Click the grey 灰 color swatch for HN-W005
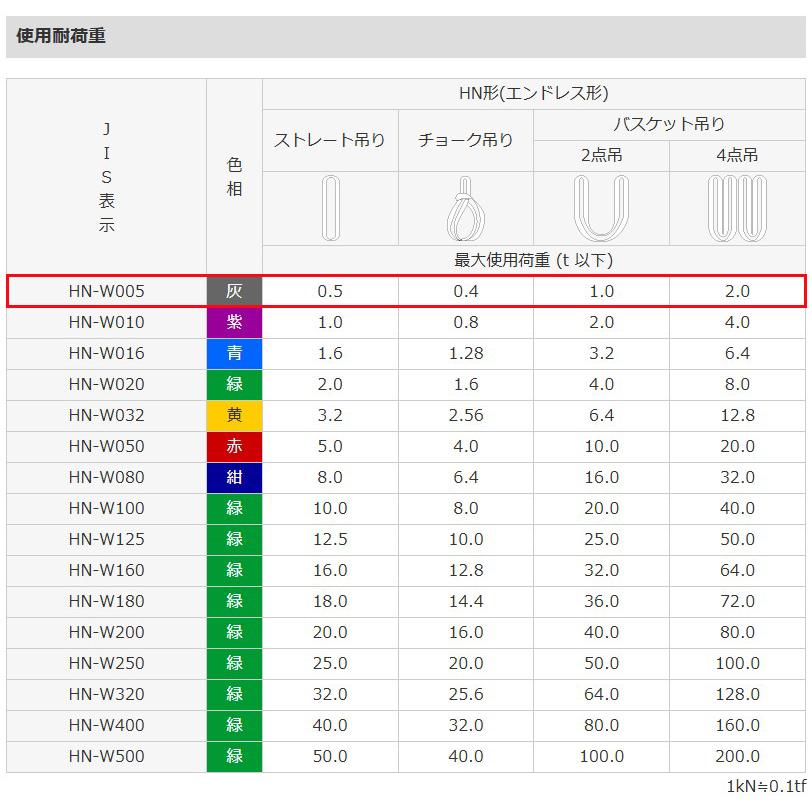 point(234,291)
